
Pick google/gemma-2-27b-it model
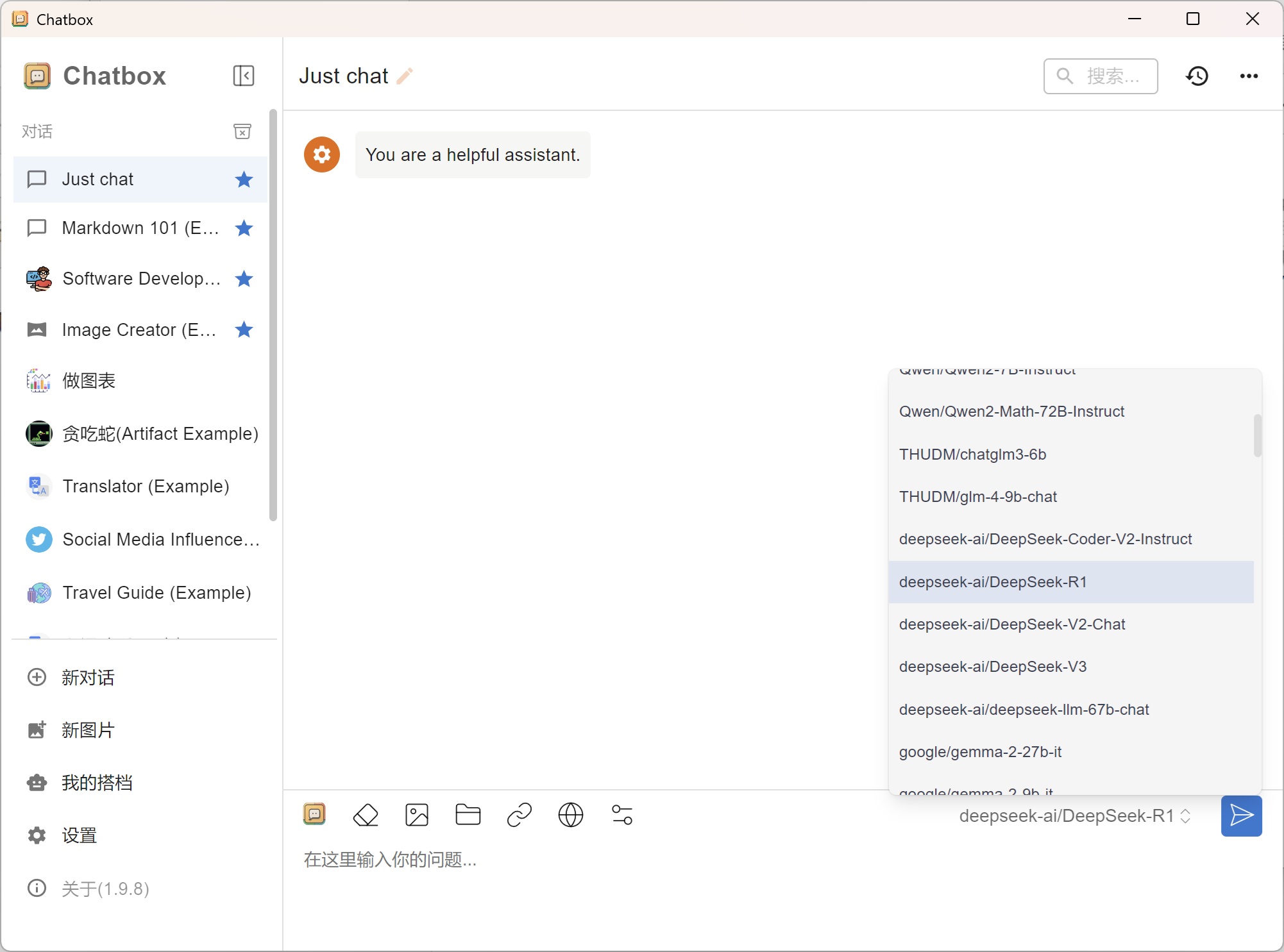(1071, 752)
